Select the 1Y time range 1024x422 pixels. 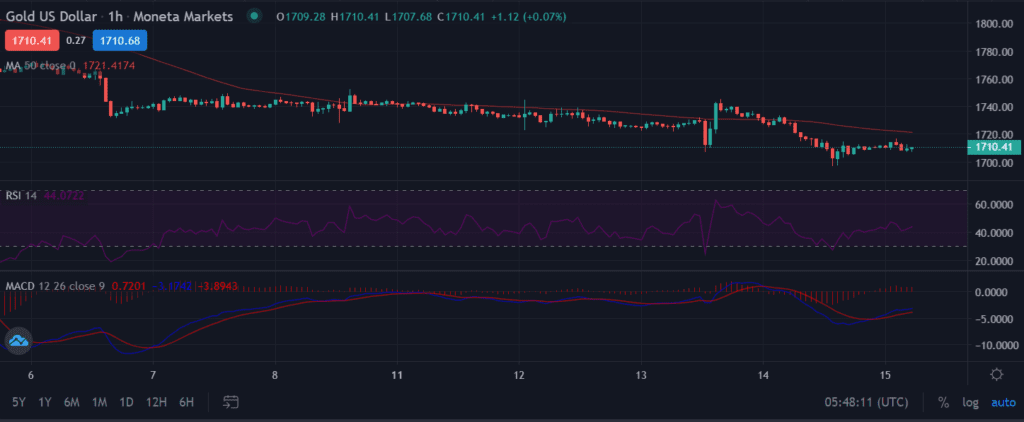(x=45, y=402)
